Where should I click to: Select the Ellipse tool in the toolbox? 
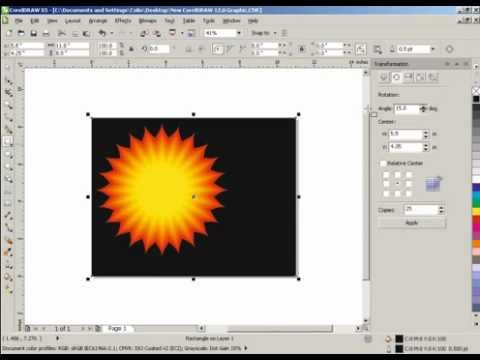point(8,154)
